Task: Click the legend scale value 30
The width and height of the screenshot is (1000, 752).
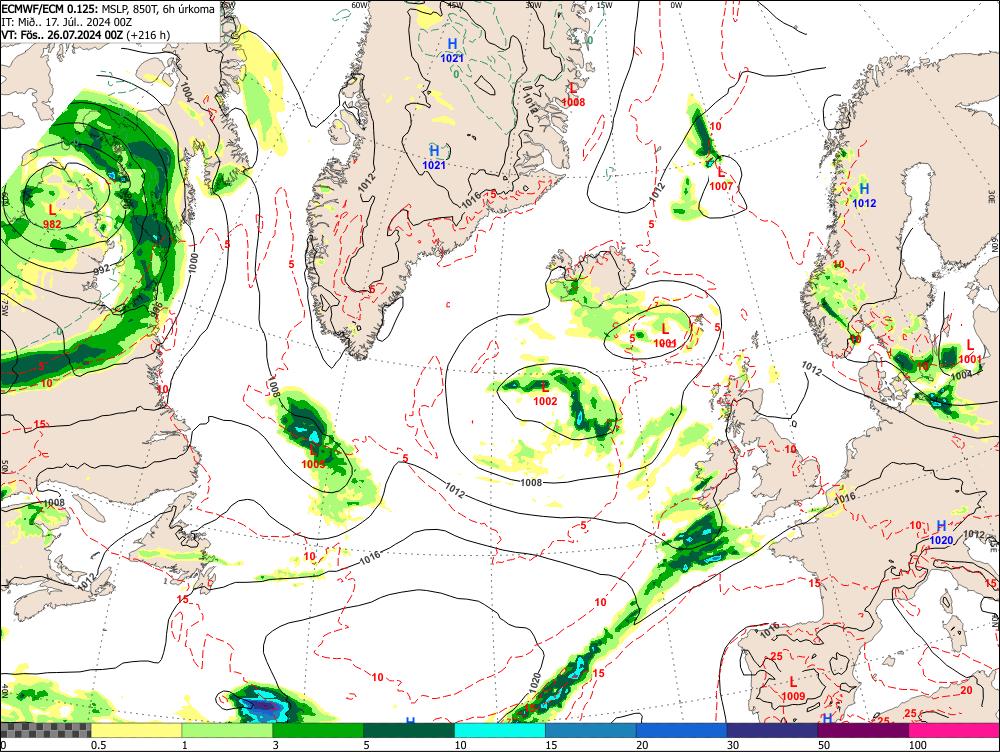Action: (x=733, y=745)
